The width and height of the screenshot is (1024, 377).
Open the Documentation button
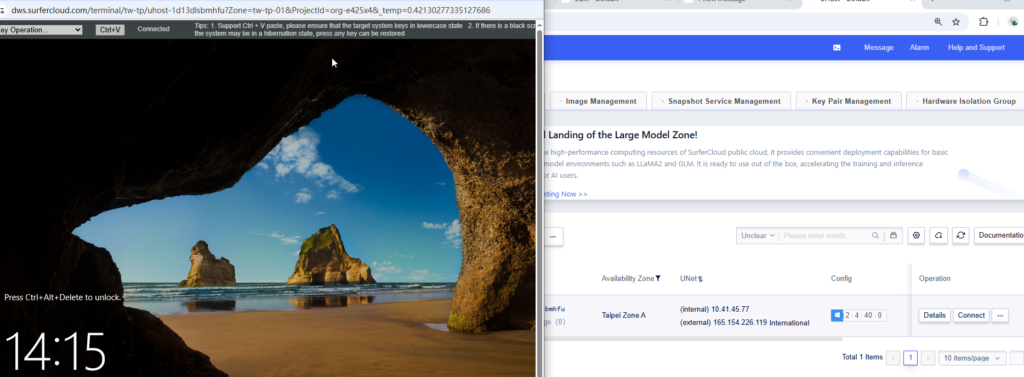click(x=999, y=235)
